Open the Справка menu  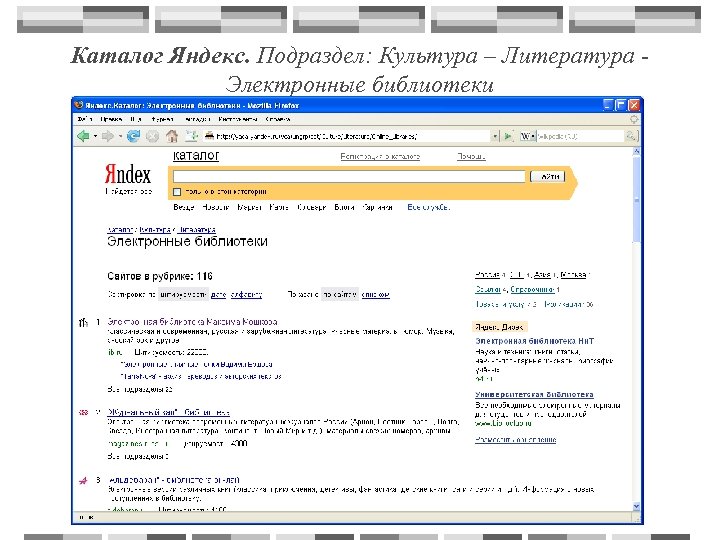click(x=278, y=119)
